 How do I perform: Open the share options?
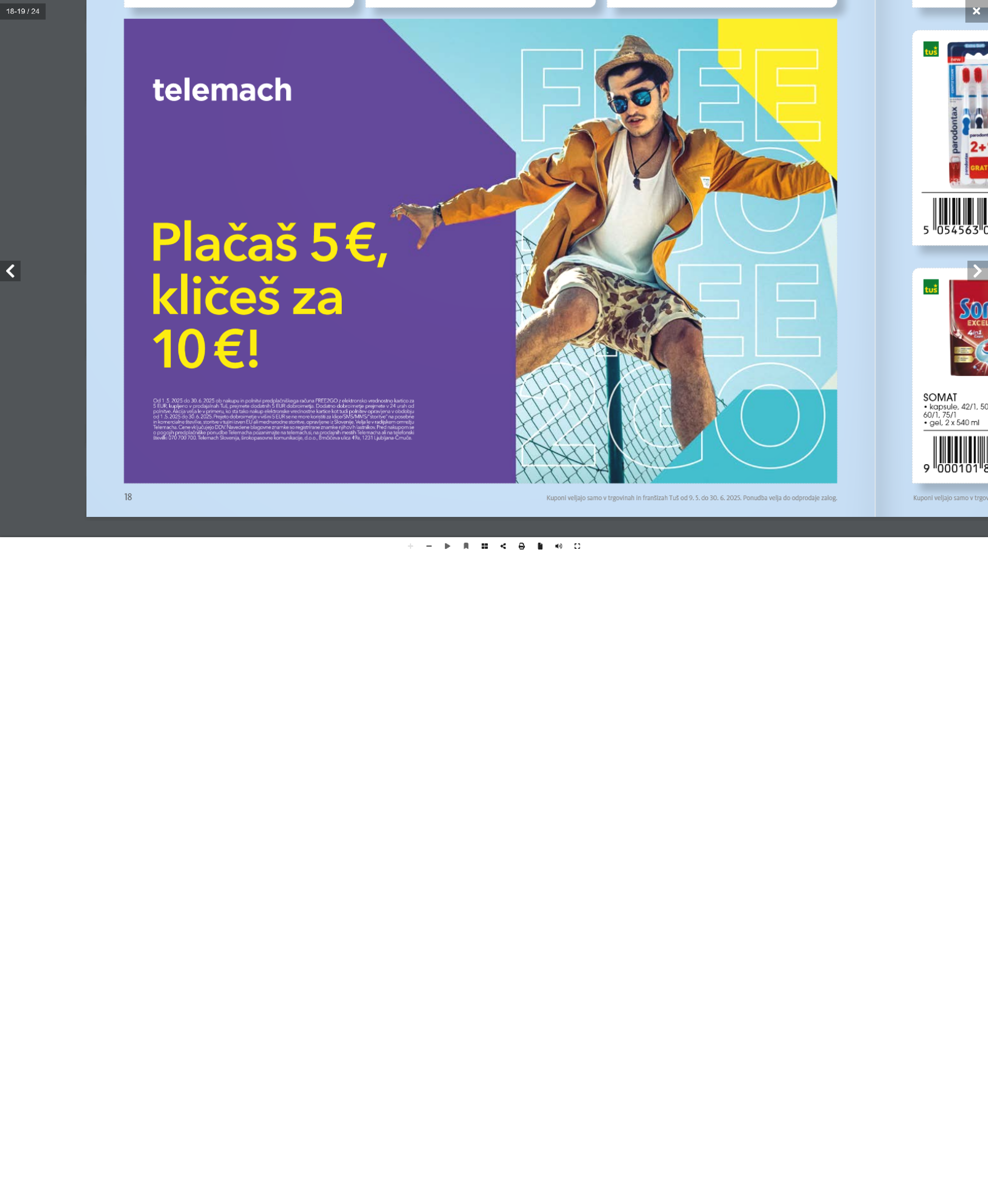coord(503,546)
